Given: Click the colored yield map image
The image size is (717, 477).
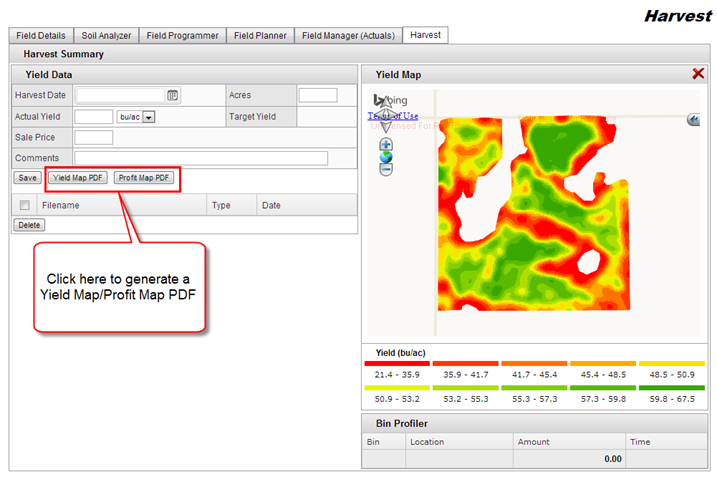Looking at the screenshot, I should pyautogui.click(x=533, y=213).
